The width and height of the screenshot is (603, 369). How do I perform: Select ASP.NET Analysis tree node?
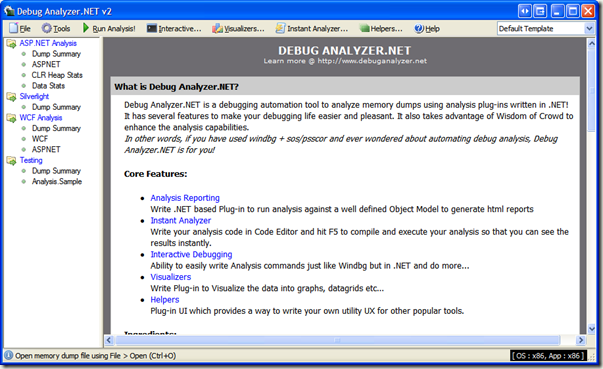coord(48,43)
